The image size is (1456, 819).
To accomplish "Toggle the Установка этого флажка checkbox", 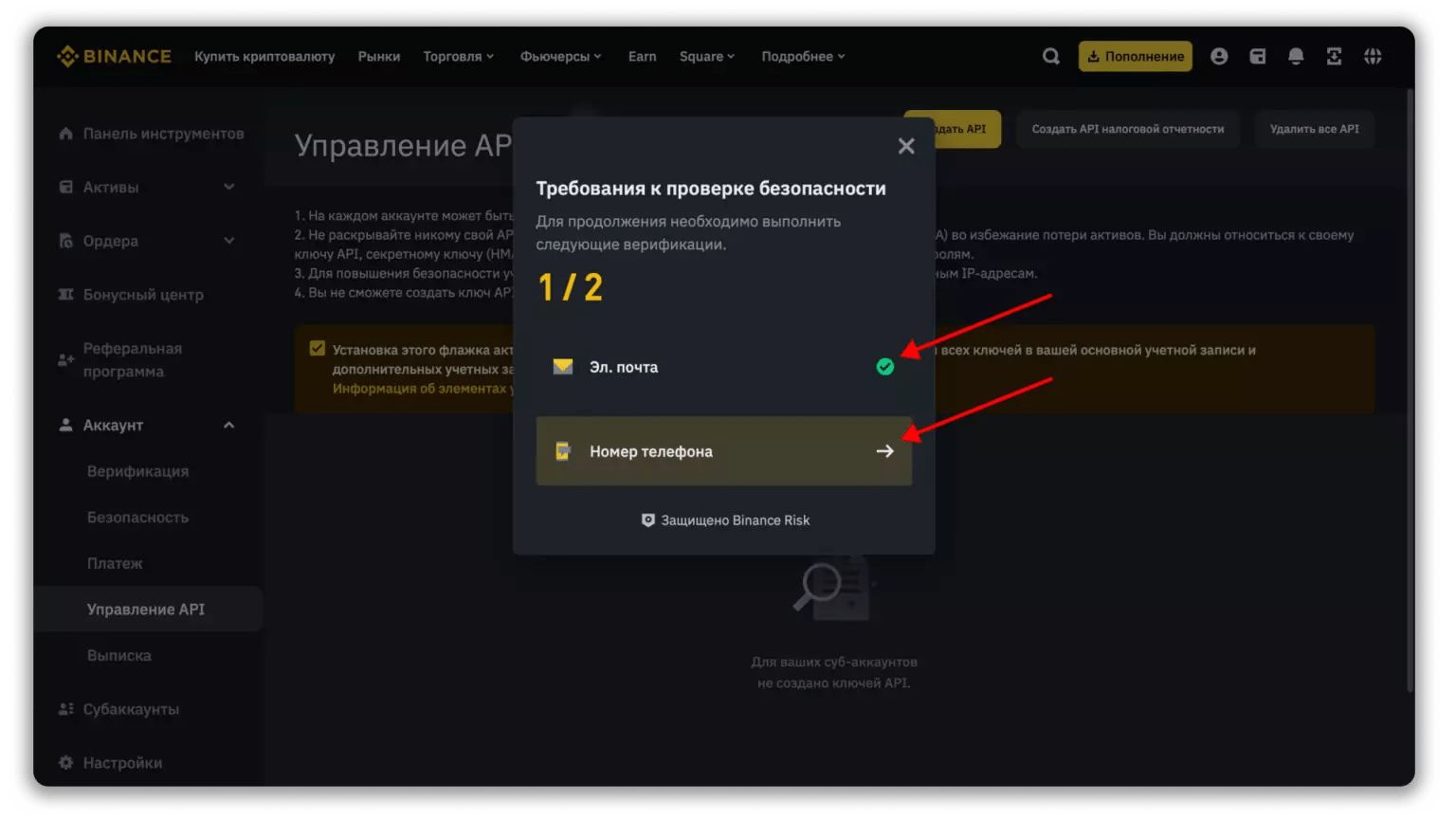I will [x=318, y=348].
